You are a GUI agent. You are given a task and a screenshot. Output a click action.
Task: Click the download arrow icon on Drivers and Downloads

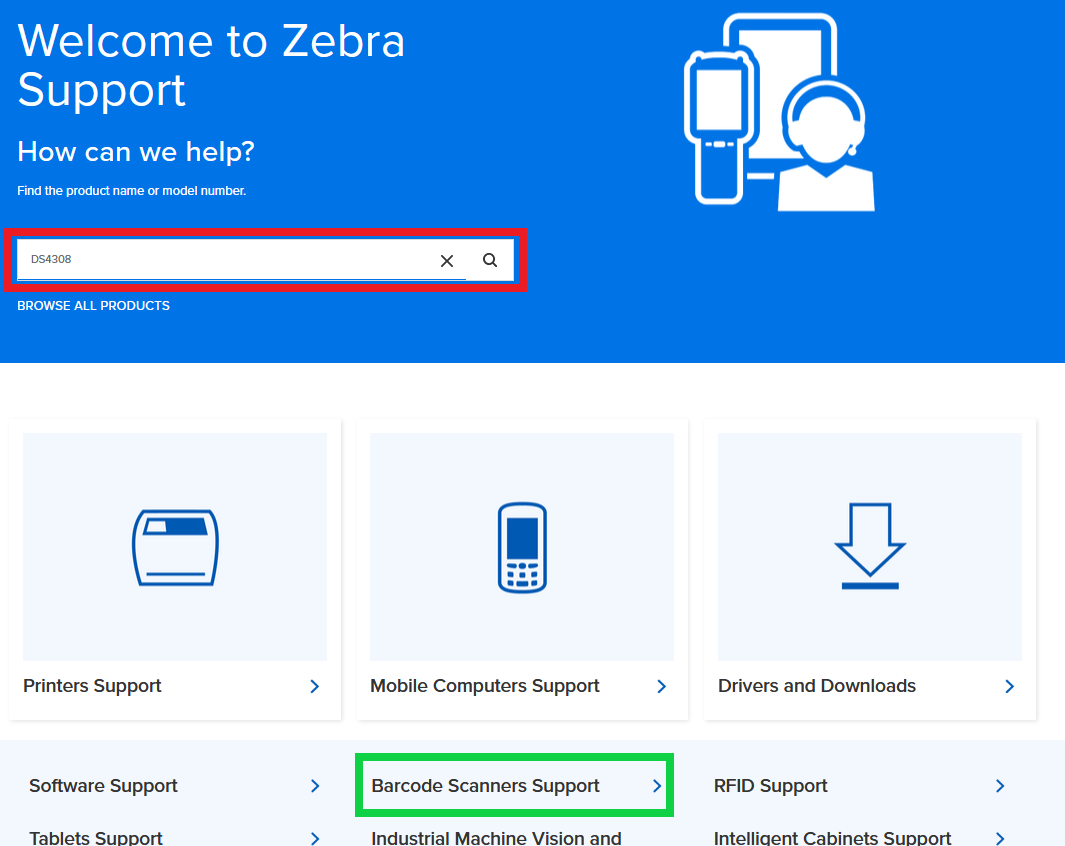pos(869,546)
